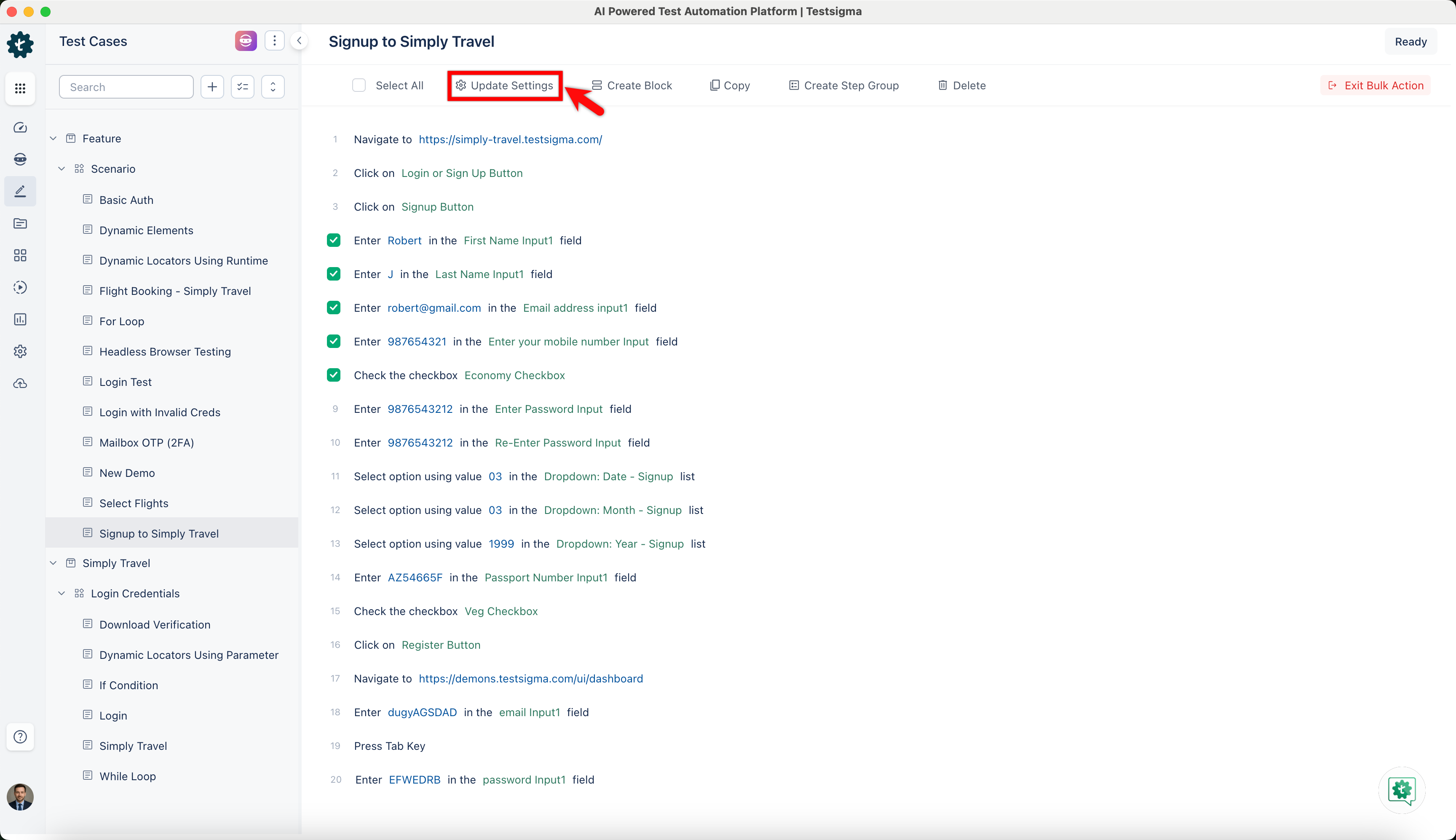Click the Testsigma gear logo
The image size is (1456, 840).
(x=20, y=44)
